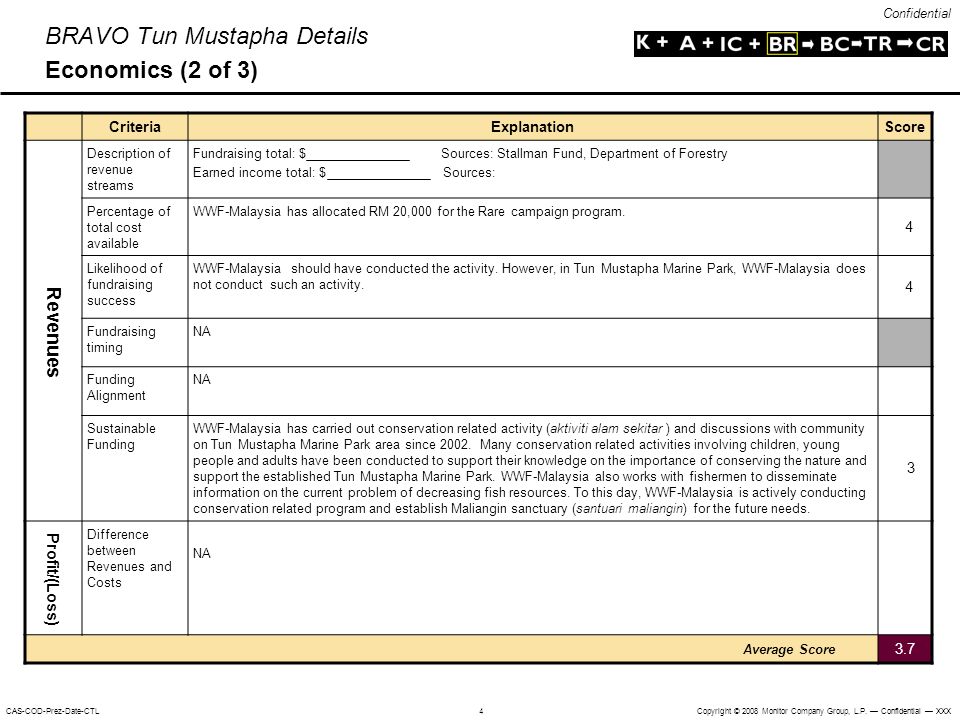This screenshot has height=720, width=960.
Task: Select 'Funding Alignment' criteria cell
Action: [x=135, y=391]
